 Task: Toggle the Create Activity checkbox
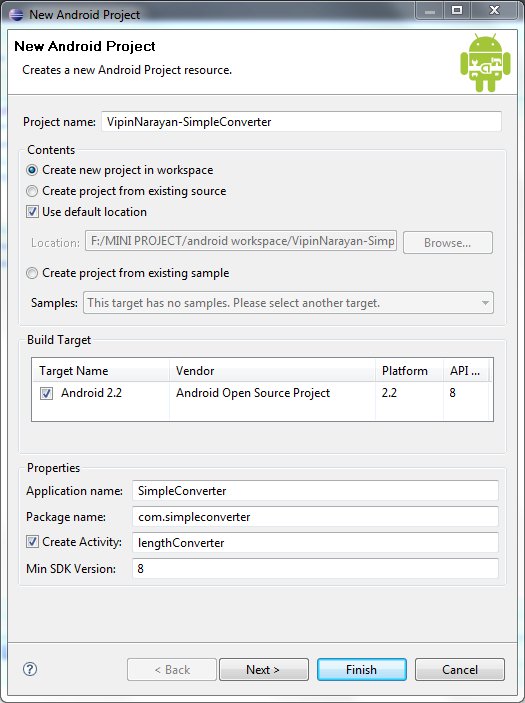coord(32,542)
